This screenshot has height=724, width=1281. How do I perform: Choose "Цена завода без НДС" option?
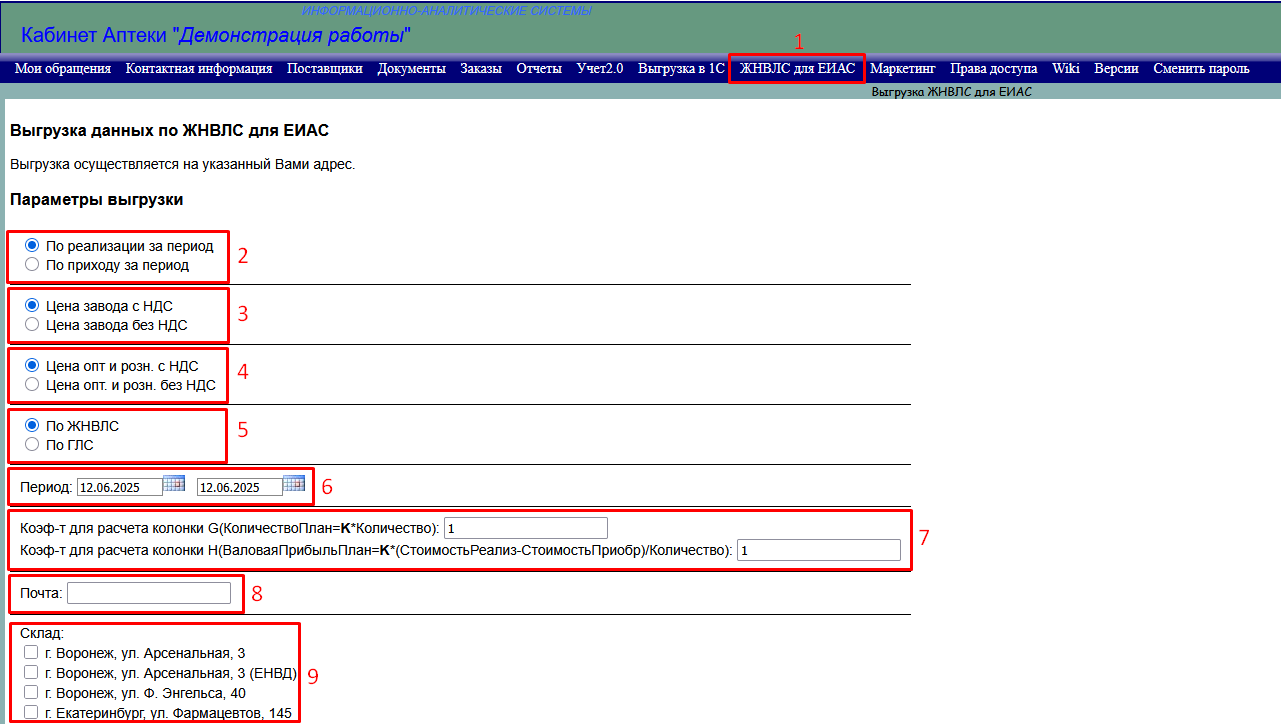[x=32, y=325]
